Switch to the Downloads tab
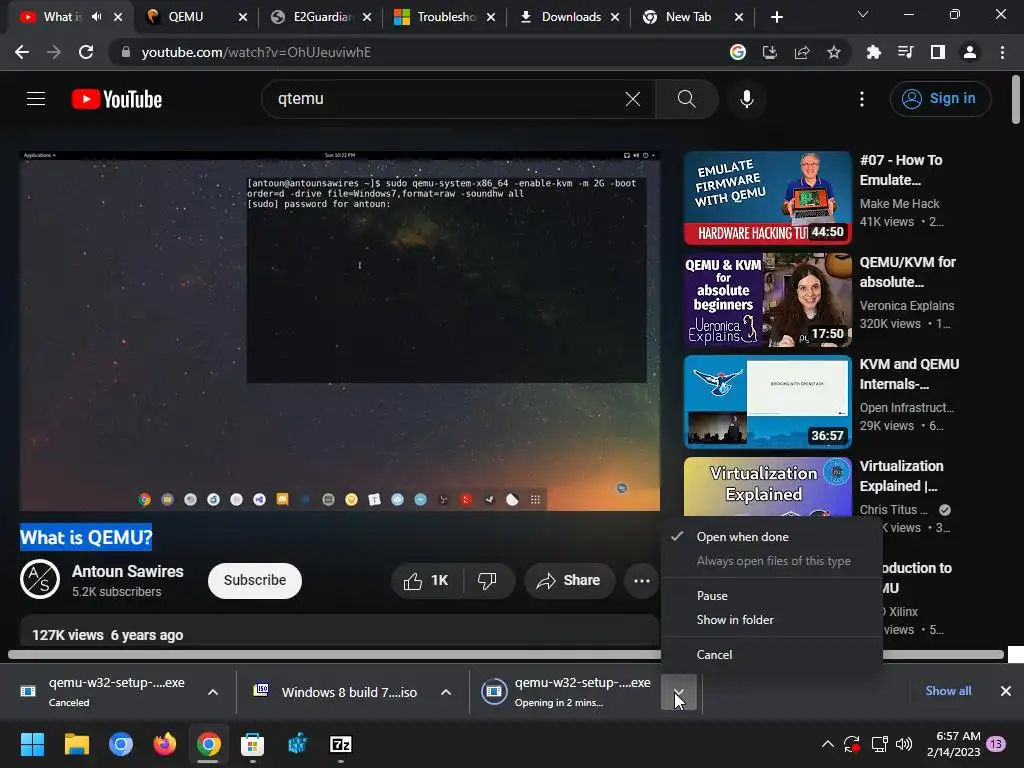The image size is (1024, 768). coord(568,17)
